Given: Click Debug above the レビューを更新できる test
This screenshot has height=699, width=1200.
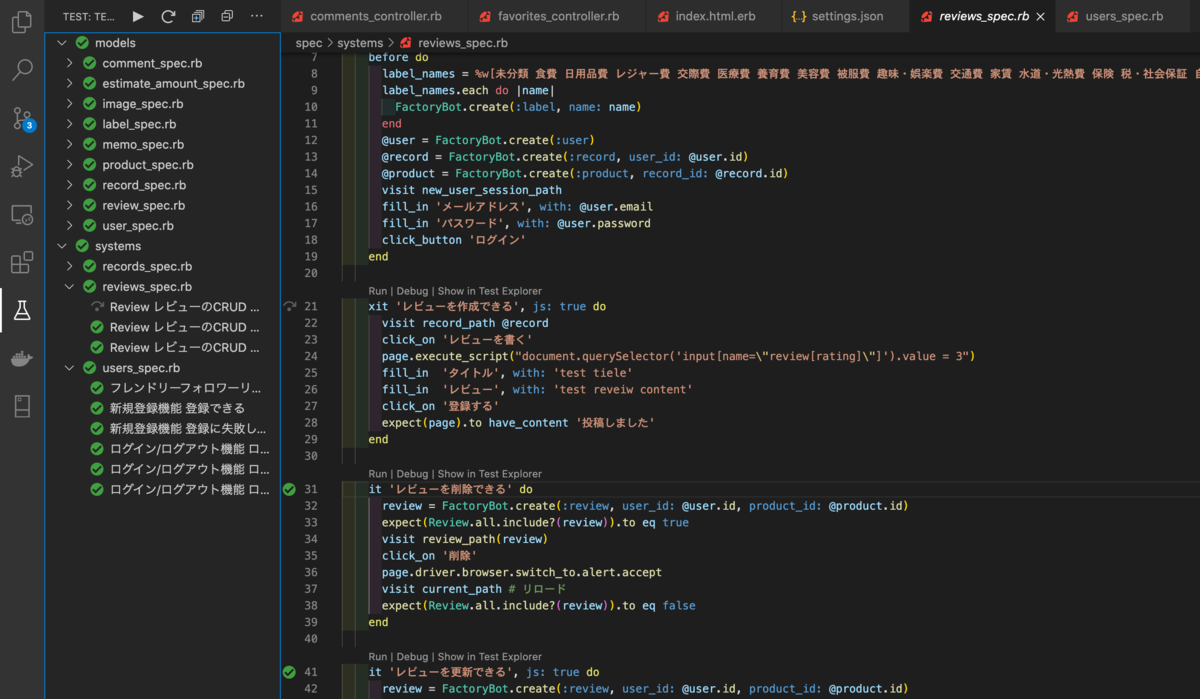Looking at the screenshot, I should (x=412, y=657).
